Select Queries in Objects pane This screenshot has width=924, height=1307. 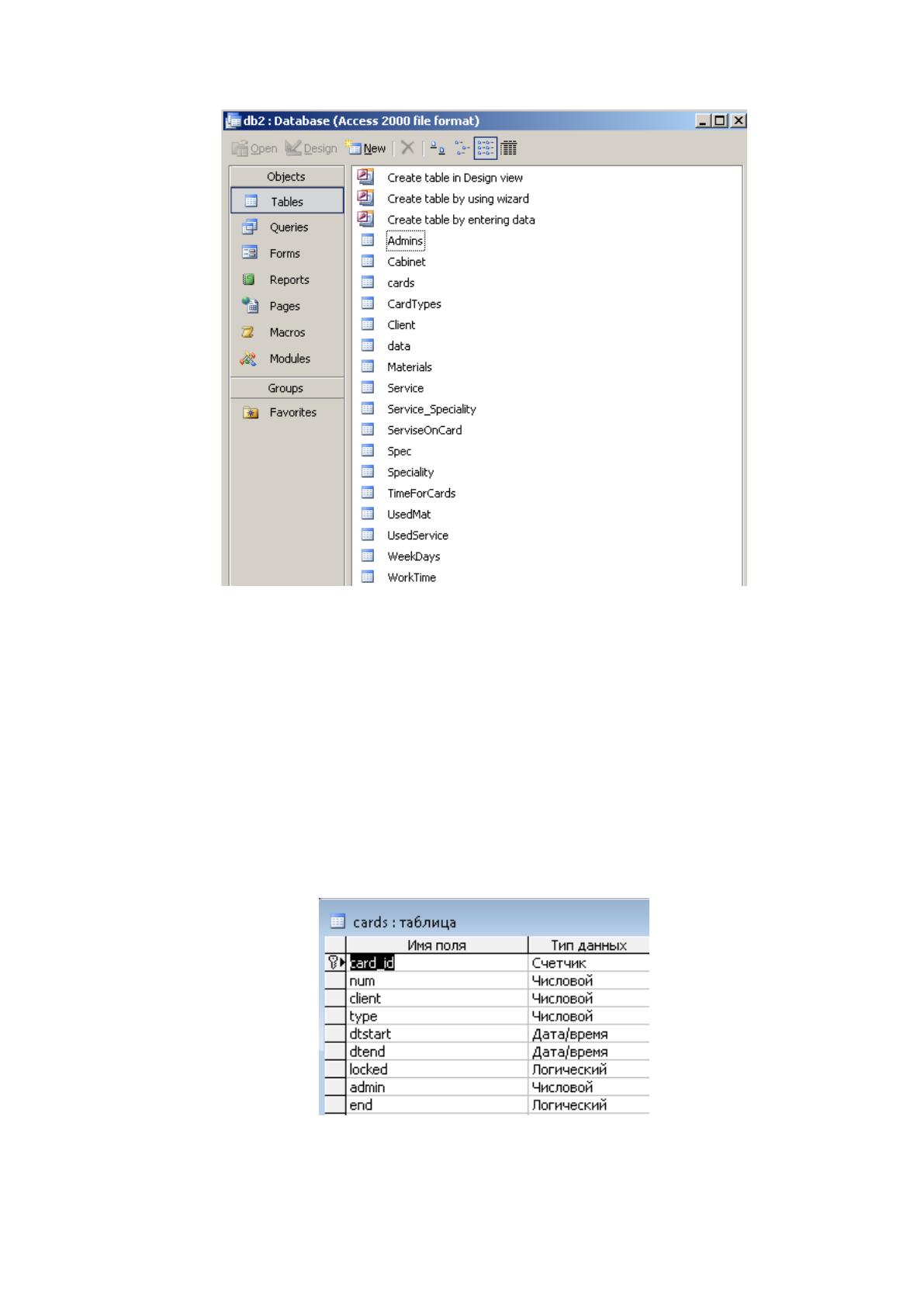287,227
